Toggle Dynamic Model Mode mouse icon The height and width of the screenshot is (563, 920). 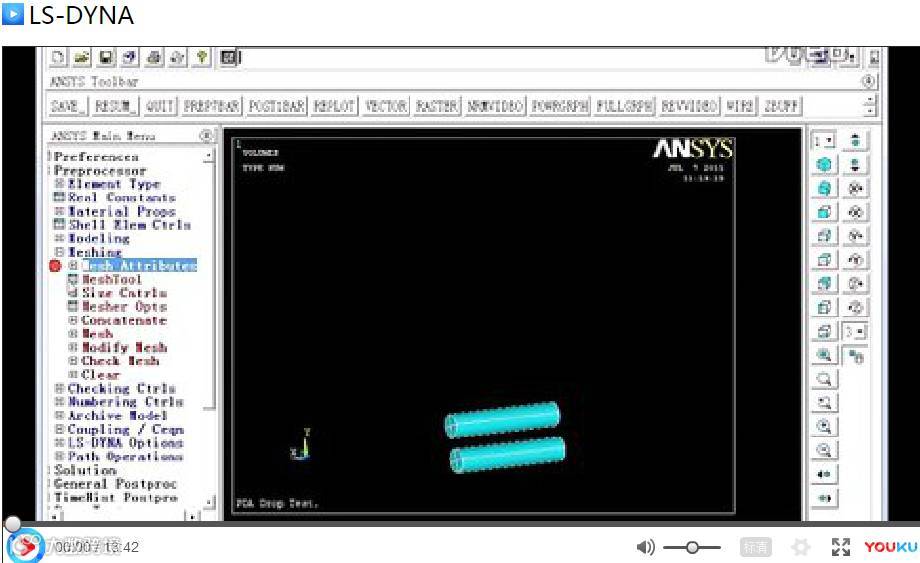tap(855, 355)
